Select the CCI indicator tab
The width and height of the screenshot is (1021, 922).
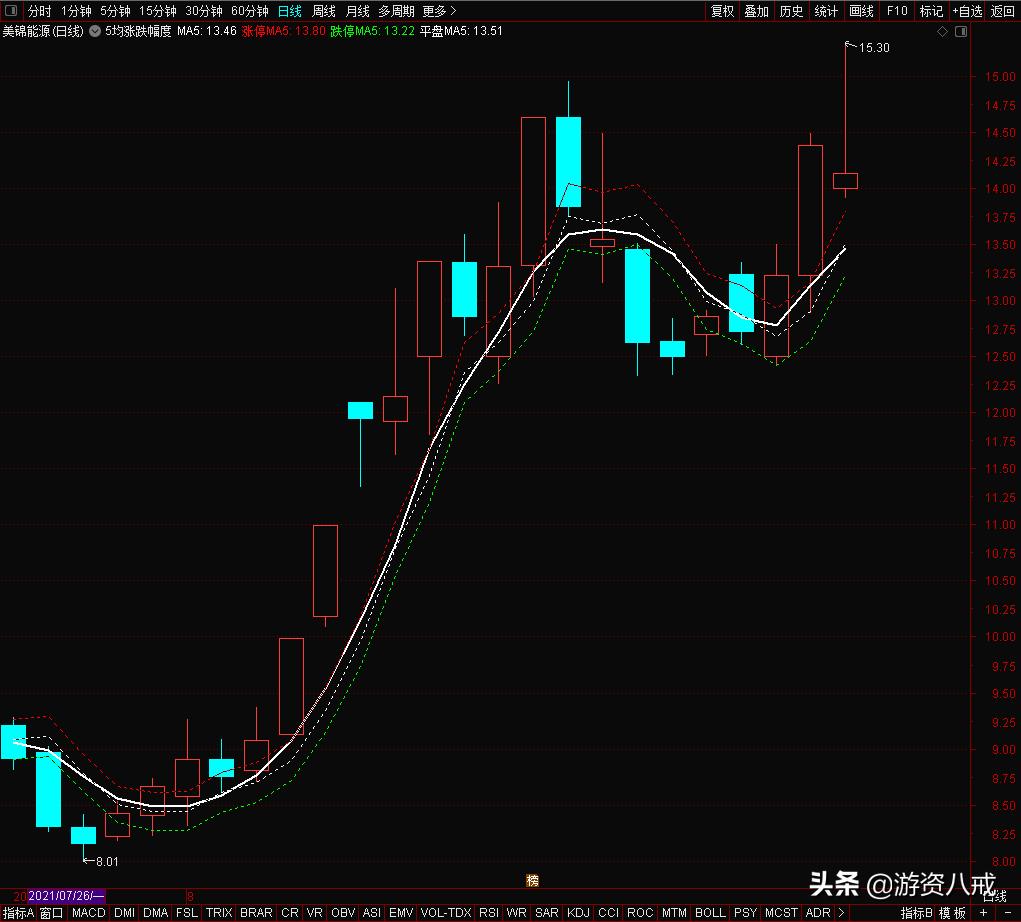point(608,913)
